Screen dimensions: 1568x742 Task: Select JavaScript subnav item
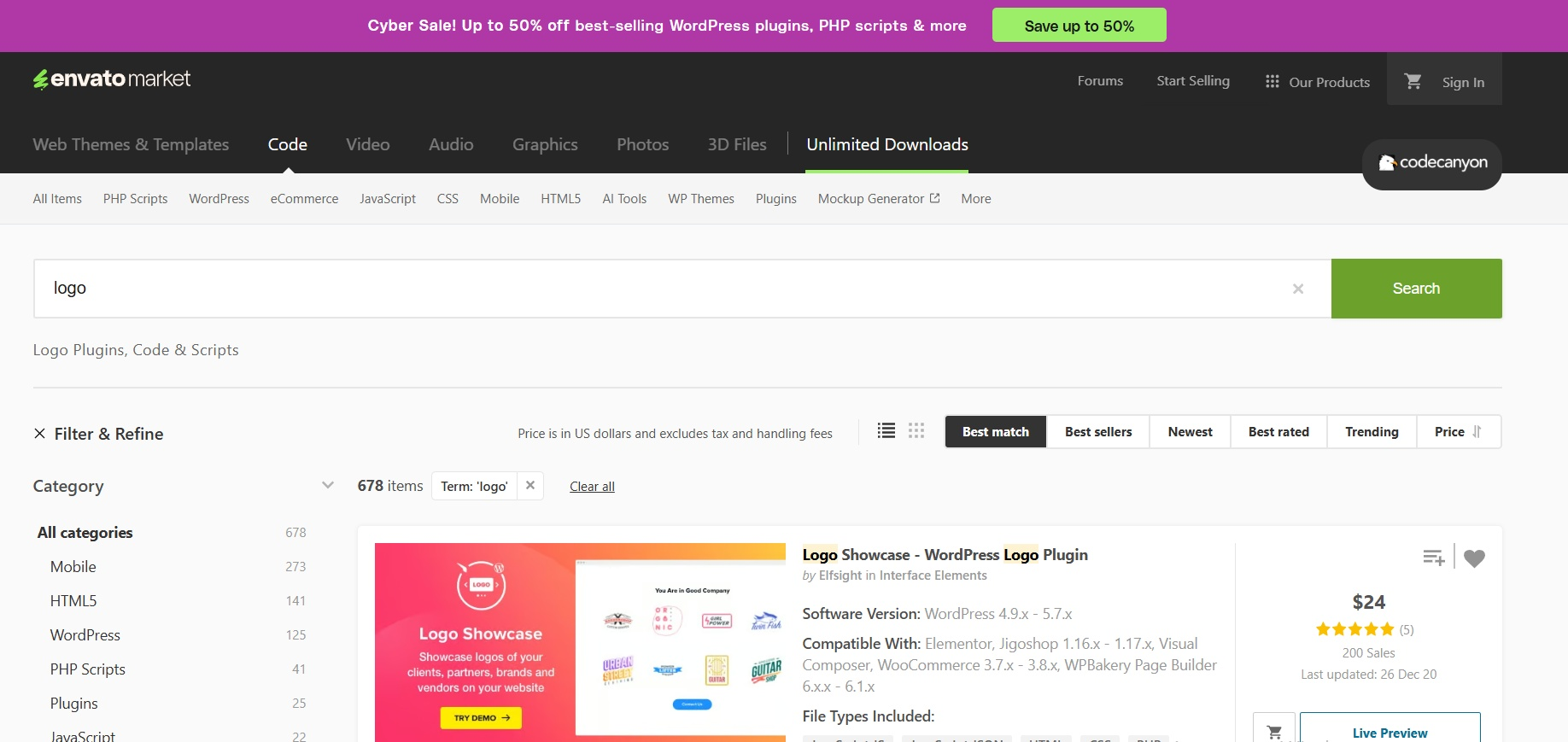[x=388, y=199]
